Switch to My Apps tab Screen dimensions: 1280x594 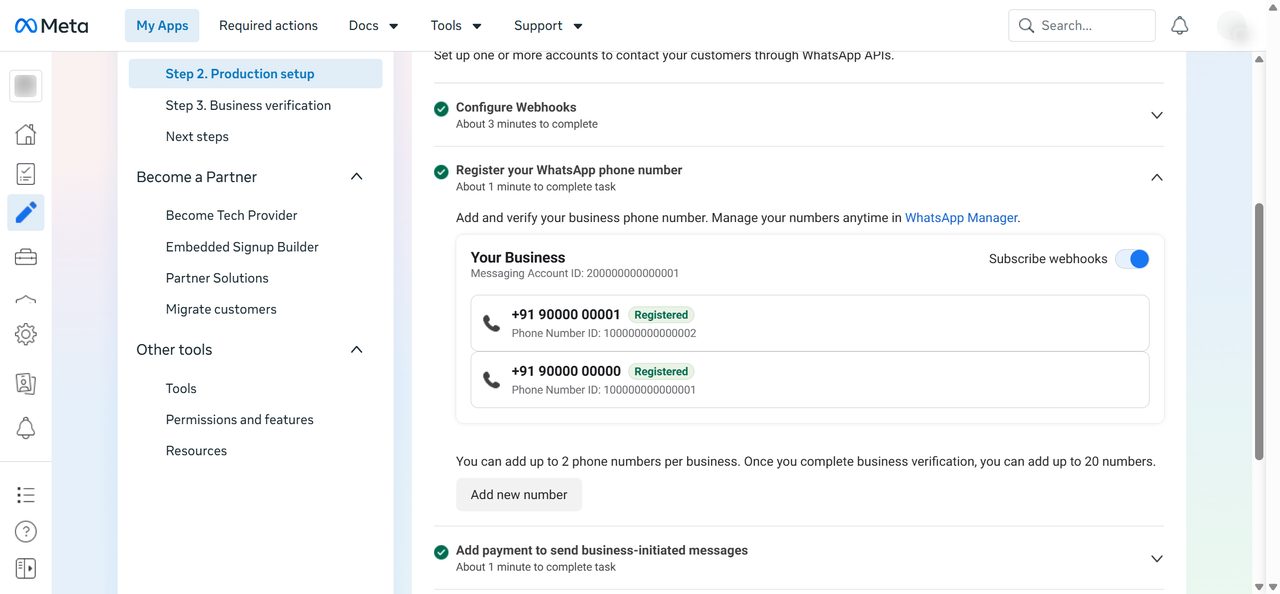(x=162, y=26)
